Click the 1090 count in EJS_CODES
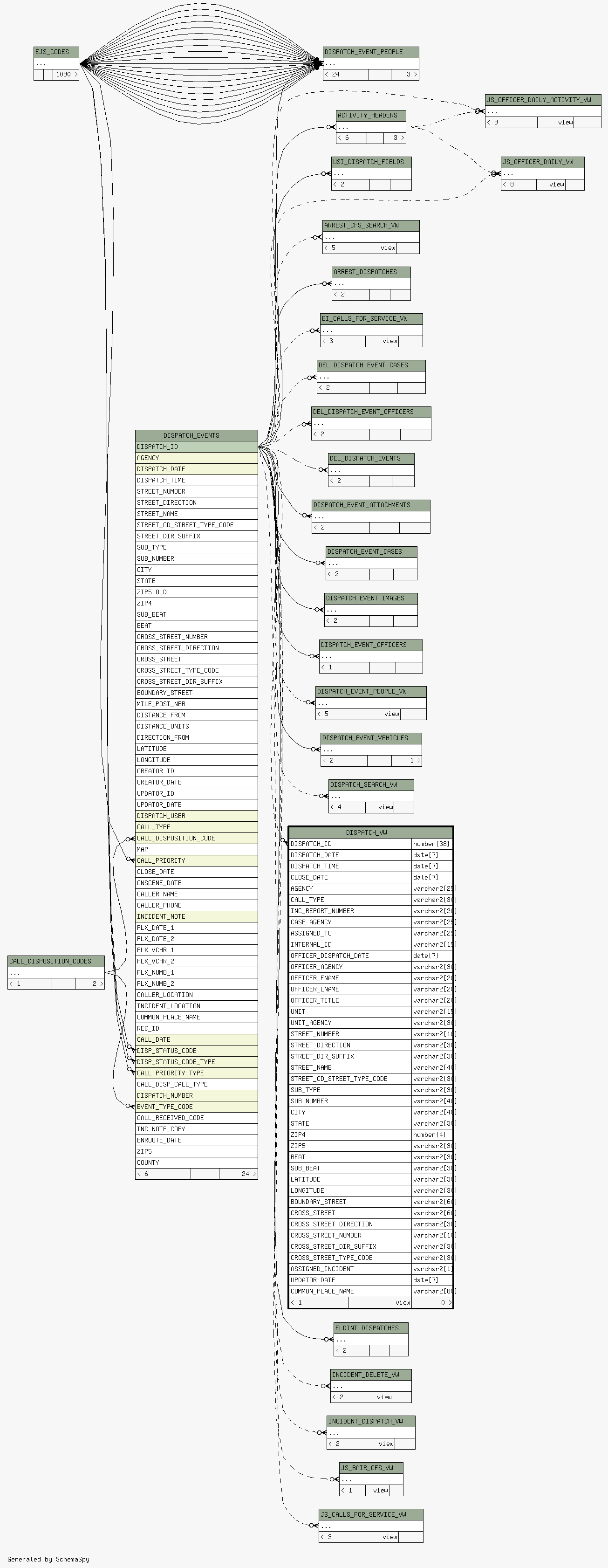This screenshot has height=1568, width=608. click(x=66, y=75)
